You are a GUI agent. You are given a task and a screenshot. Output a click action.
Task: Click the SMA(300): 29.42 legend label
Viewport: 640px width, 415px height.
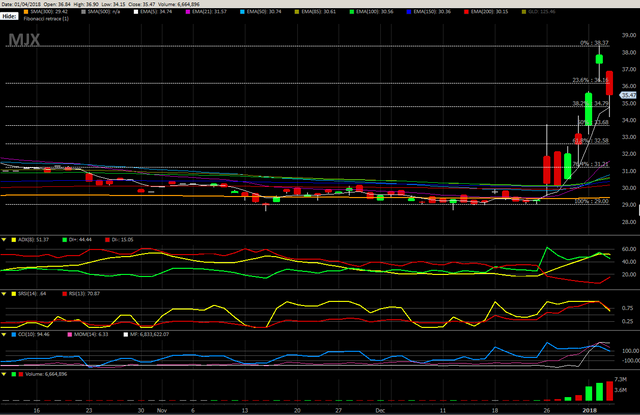(x=49, y=12)
